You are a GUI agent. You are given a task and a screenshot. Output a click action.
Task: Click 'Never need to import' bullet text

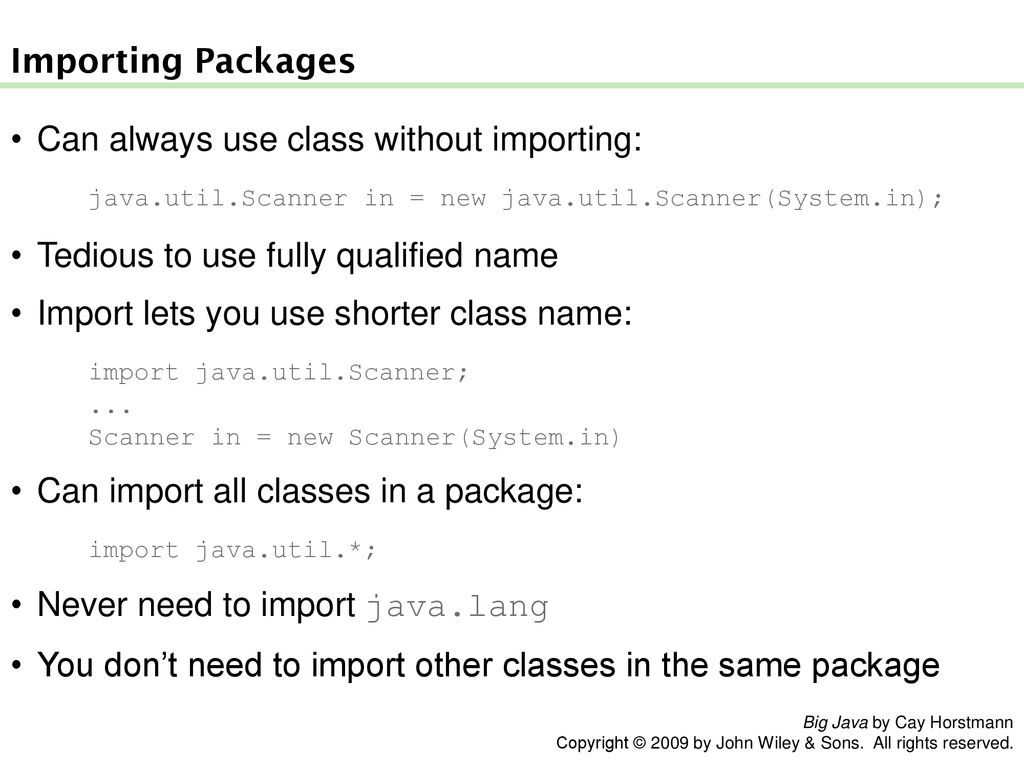197,605
